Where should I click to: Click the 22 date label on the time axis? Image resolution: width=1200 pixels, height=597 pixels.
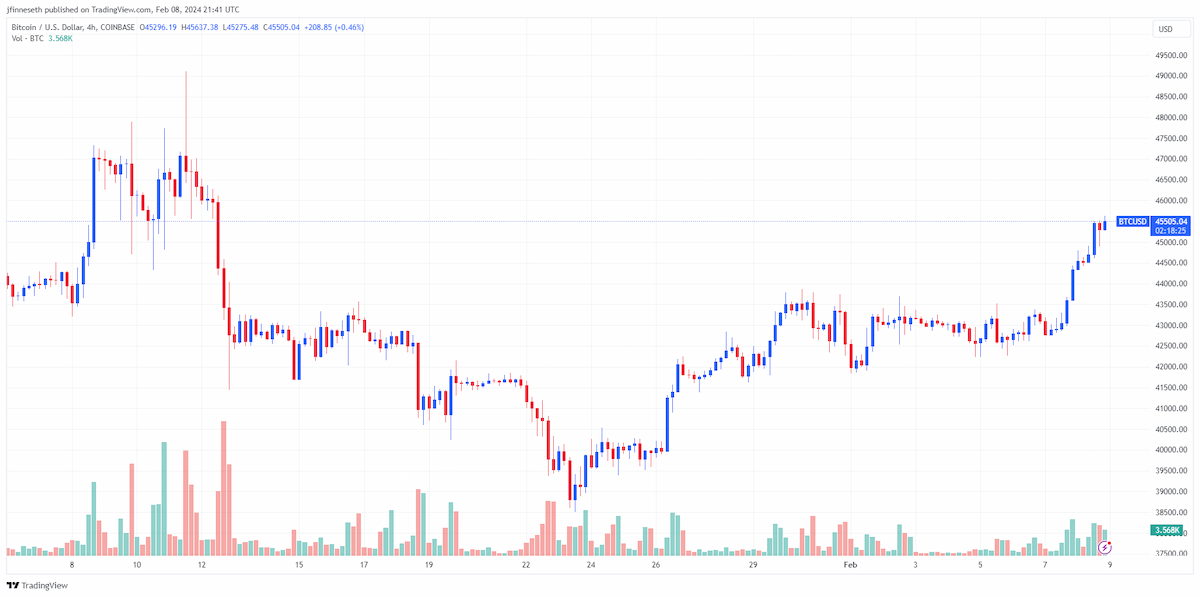pyautogui.click(x=526, y=565)
